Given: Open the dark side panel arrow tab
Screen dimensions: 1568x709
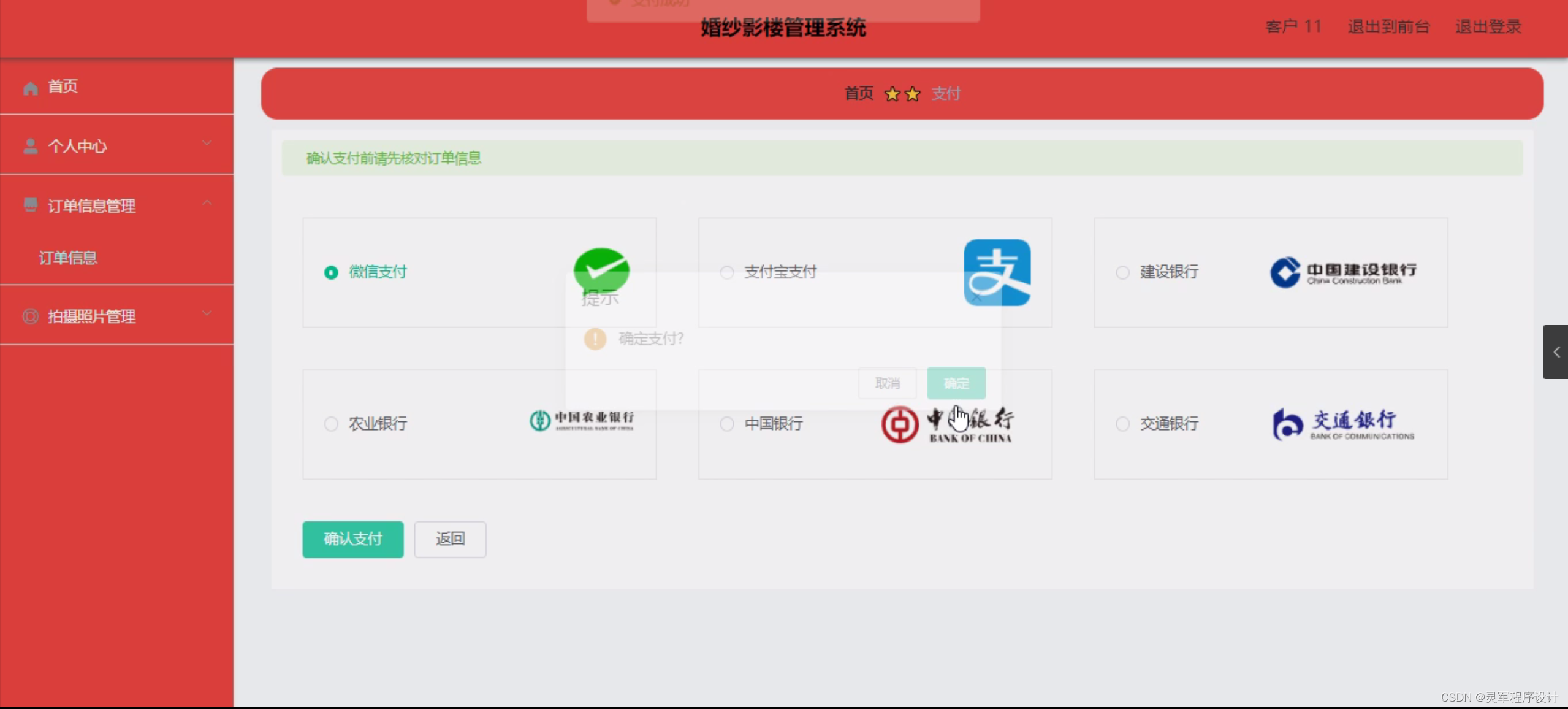Looking at the screenshot, I should pos(1555,352).
